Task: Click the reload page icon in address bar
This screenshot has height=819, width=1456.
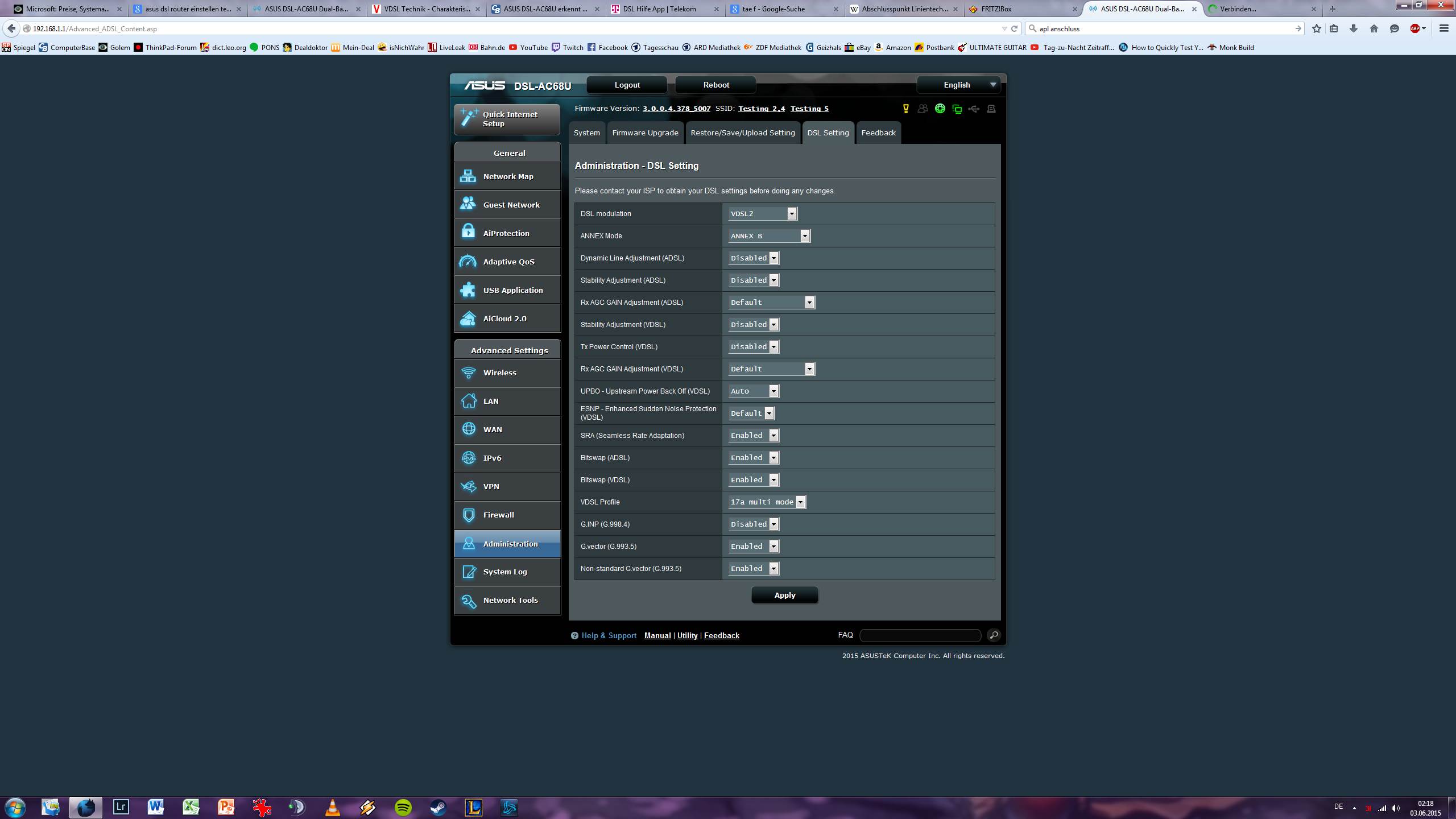Action: point(1014,28)
